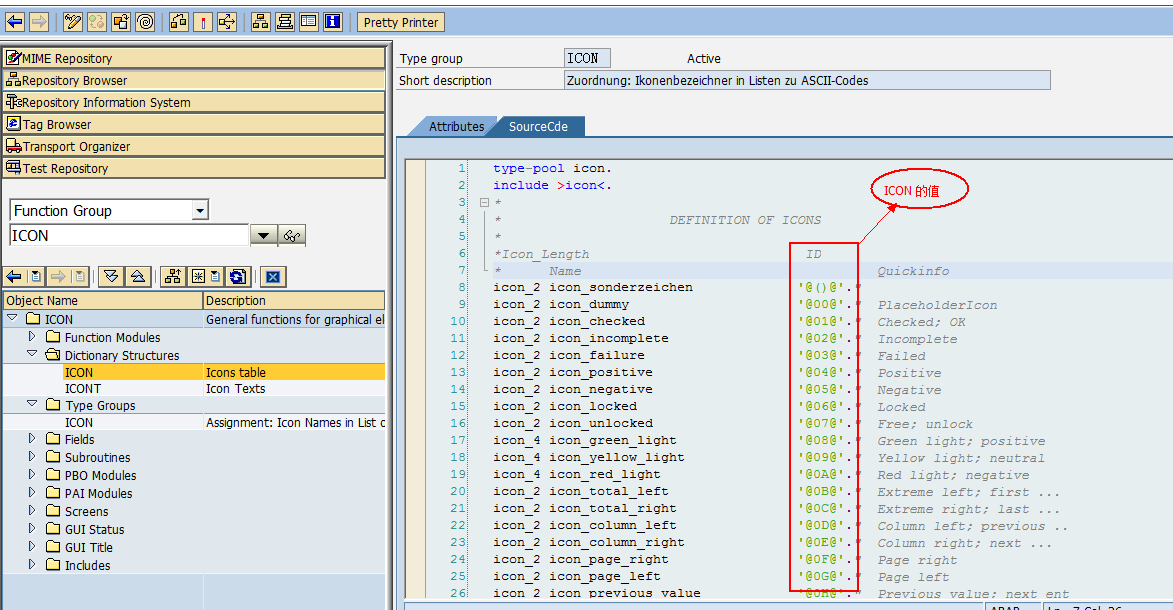Click the Superordinate Object List icon
1173x610 pixels.
coord(173,277)
